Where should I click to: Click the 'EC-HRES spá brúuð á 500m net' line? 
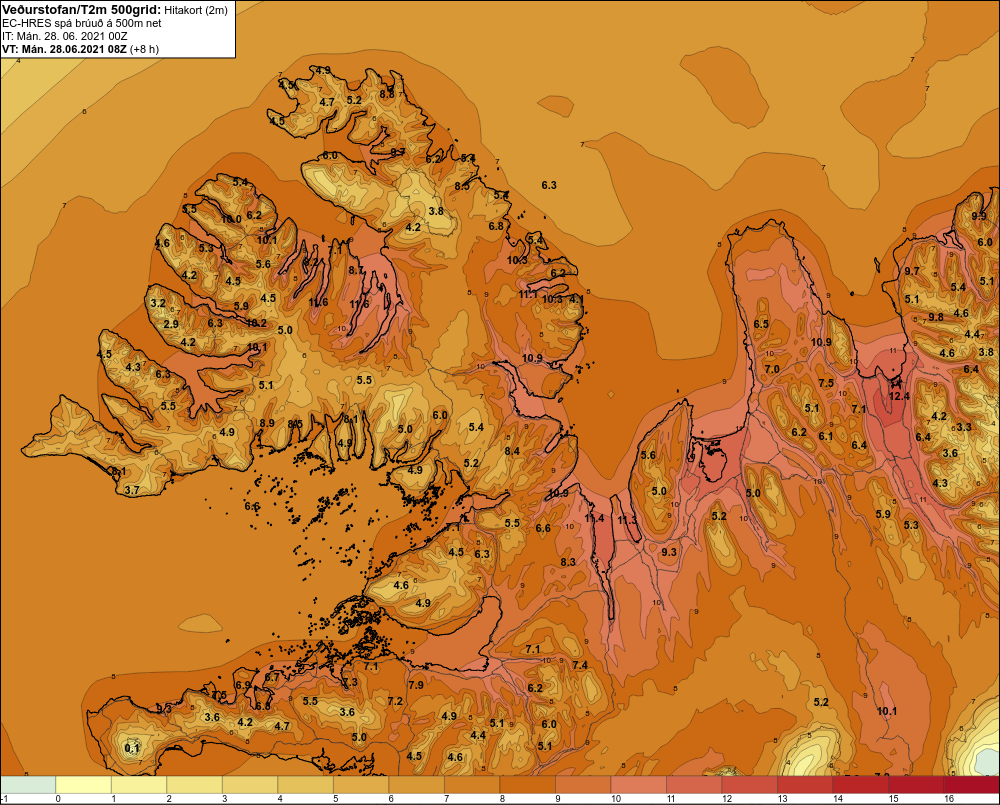pyautogui.click(x=82, y=23)
